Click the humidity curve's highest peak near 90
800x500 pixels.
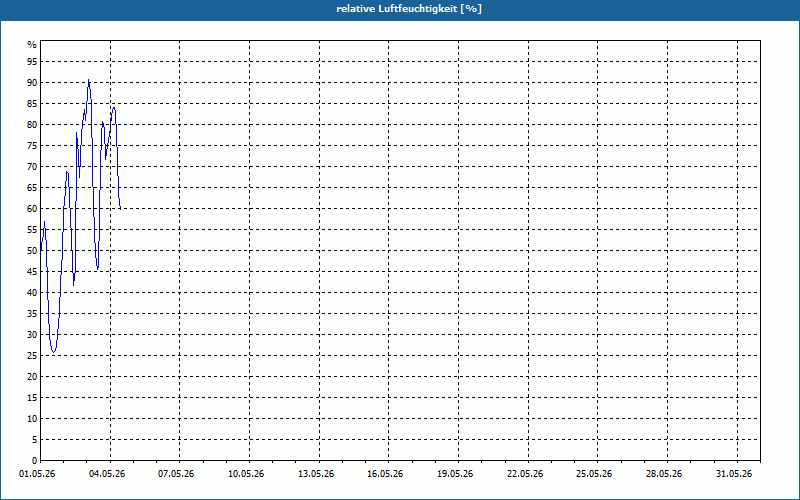88,80
